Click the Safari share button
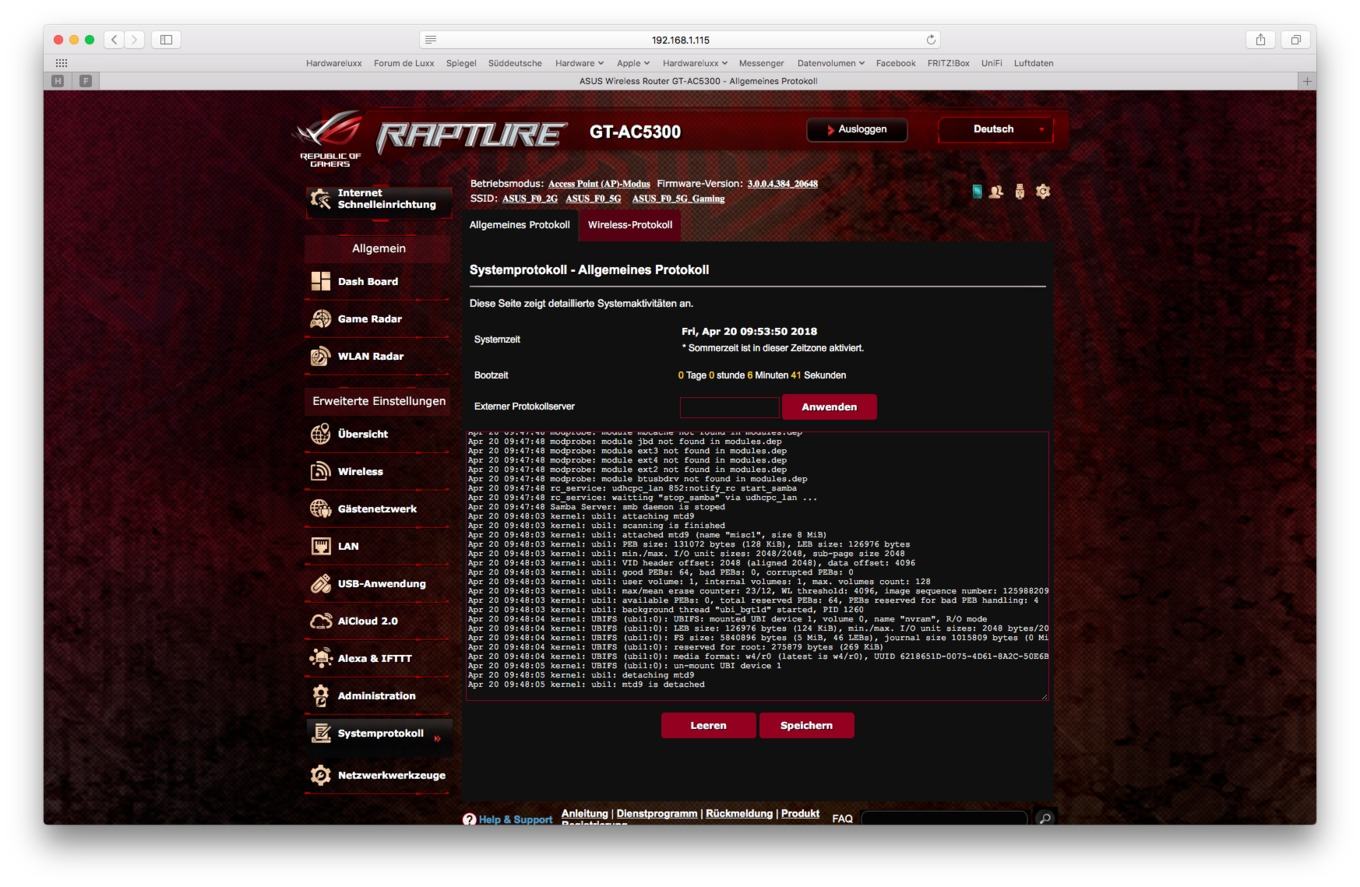 pyautogui.click(x=1260, y=40)
